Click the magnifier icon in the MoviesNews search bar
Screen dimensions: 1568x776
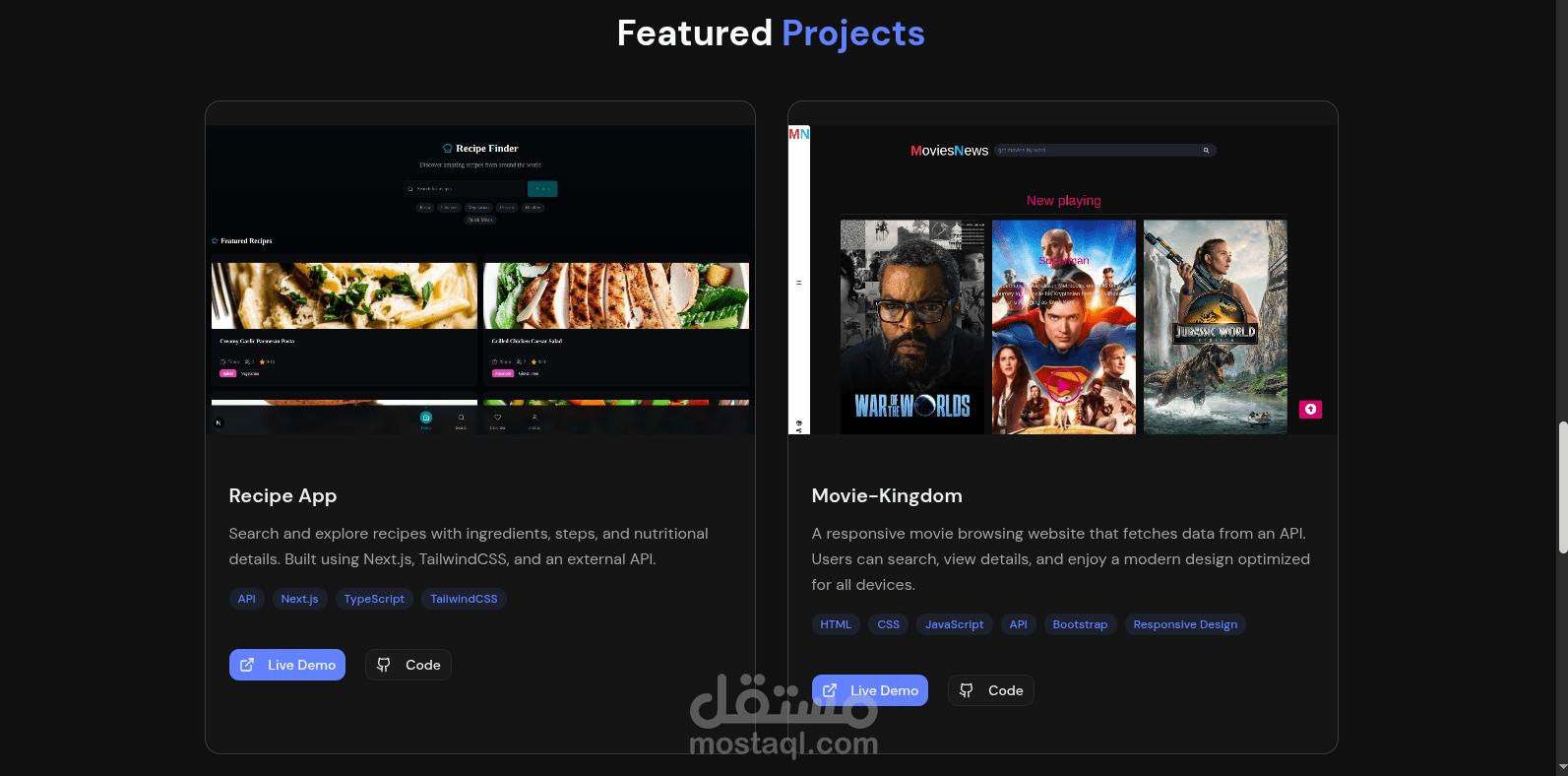1206,151
